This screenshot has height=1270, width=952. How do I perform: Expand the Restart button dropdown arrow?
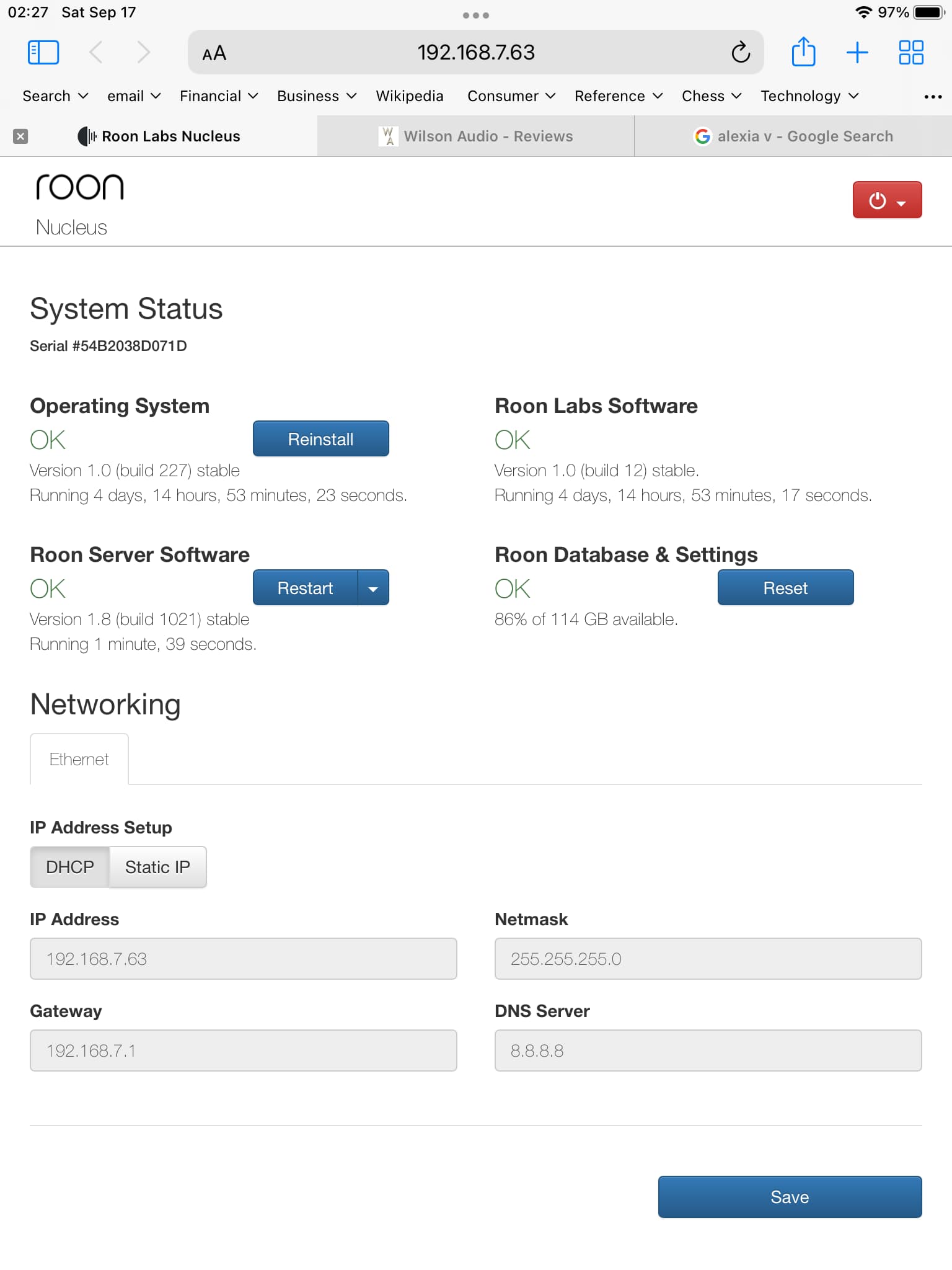pyautogui.click(x=373, y=588)
